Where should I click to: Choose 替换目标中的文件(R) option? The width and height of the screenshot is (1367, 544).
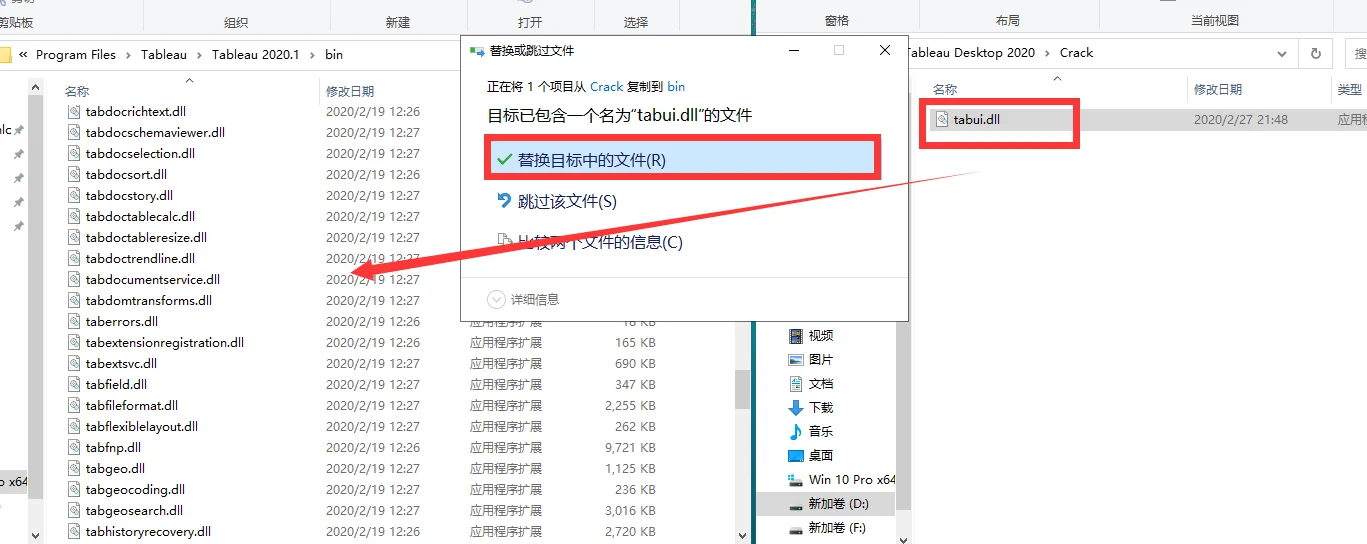point(591,160)
